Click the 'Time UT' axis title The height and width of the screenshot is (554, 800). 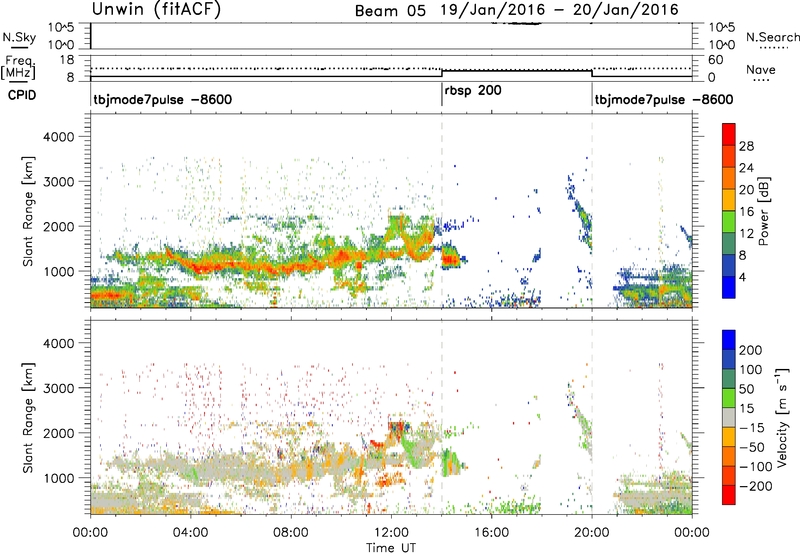[x=391, y=548]
